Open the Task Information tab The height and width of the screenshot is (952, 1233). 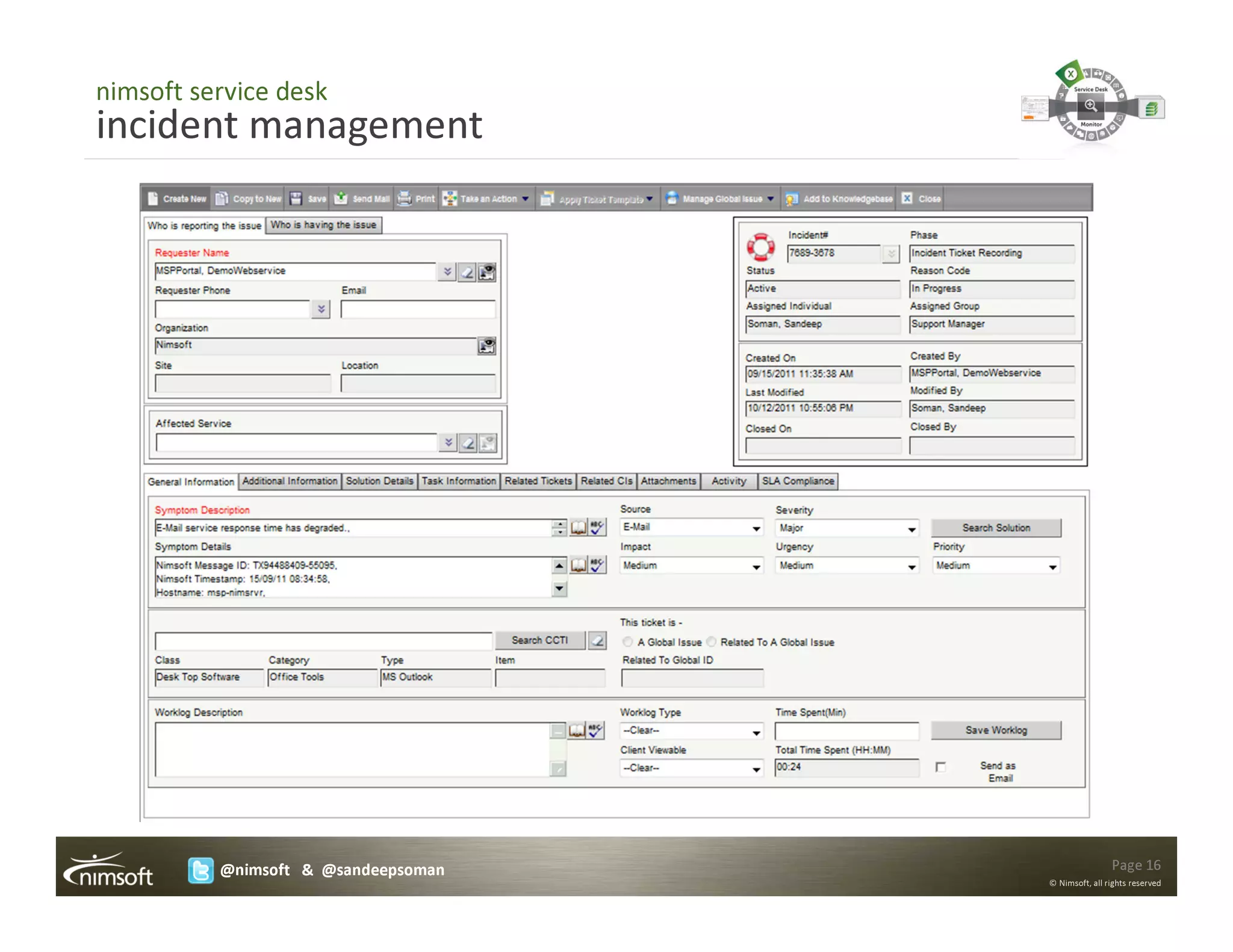tap(459, 481)
